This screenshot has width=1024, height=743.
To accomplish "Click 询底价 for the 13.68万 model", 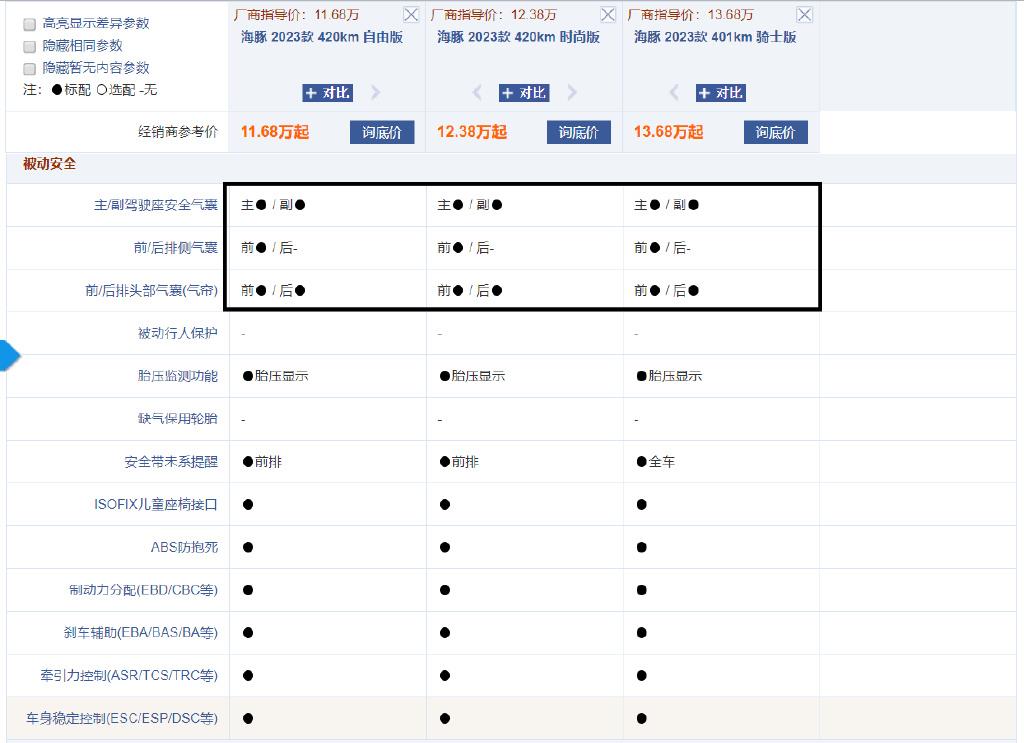I will coord(776,133).
